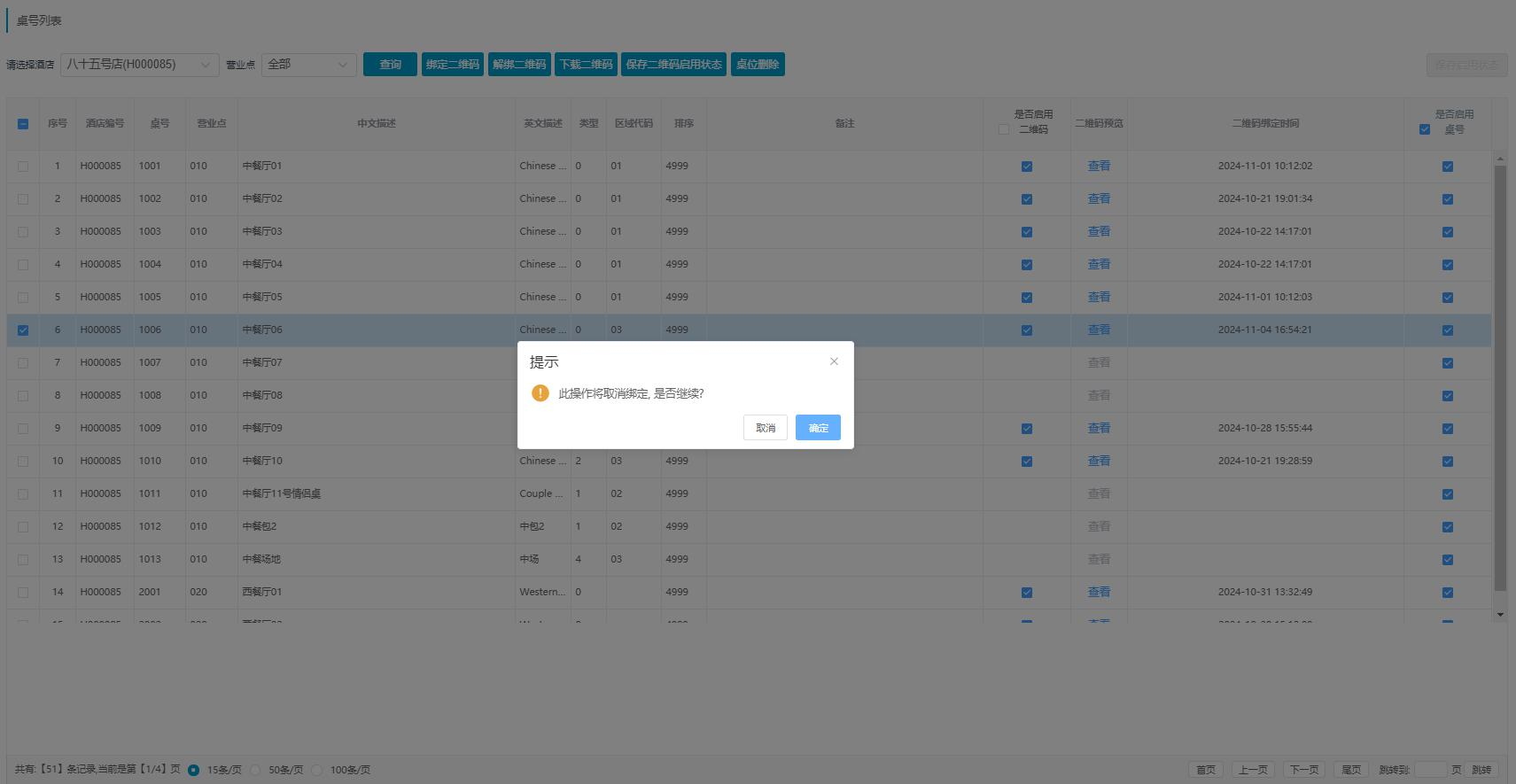Click the 桌位删除 button
This screenshot has height=784, width=1516.
758,65
